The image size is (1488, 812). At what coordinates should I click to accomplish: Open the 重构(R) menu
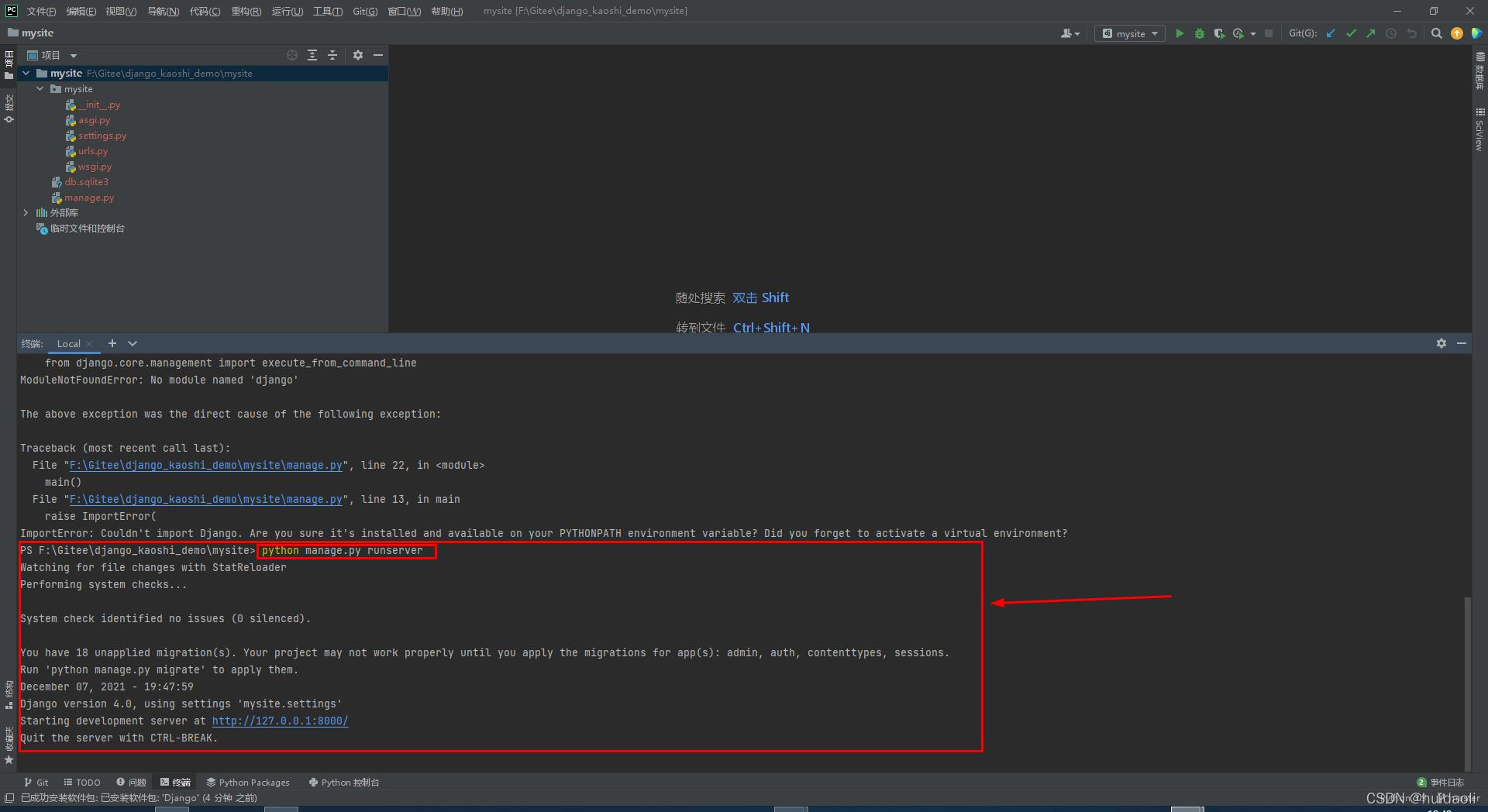coord(246,11)
